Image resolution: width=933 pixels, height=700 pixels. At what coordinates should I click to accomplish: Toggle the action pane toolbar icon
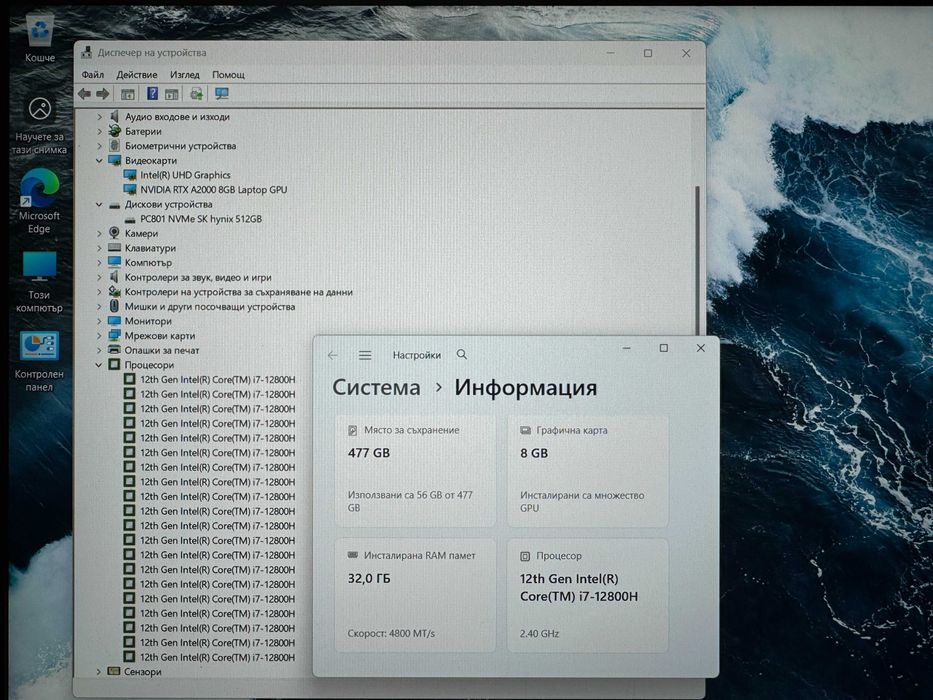[x=172, y=93]
